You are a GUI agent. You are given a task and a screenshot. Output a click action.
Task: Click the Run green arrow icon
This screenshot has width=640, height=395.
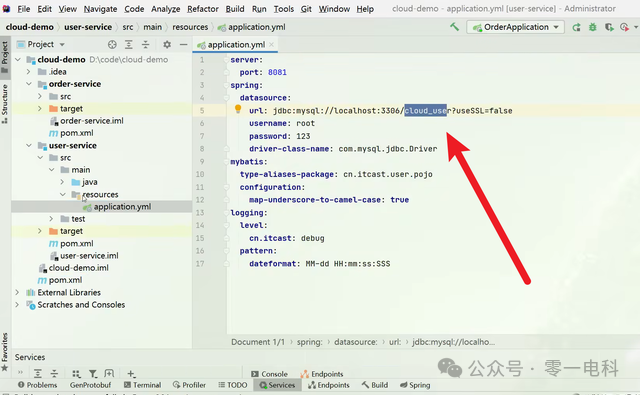tap(576, 27)
